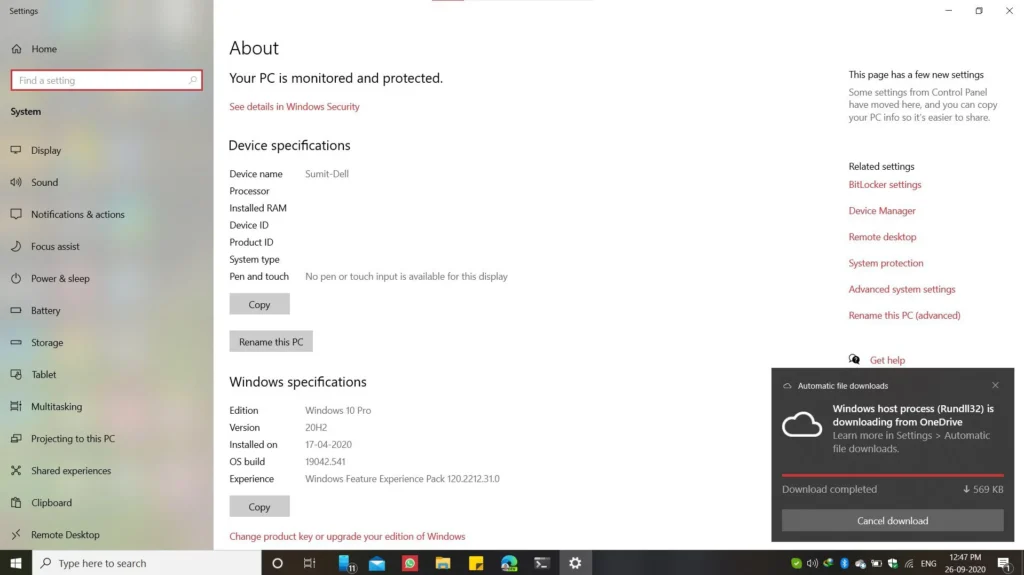Click the Storage drive icon
This screenshot has width=1024, height=575.
tap(16, 342)
